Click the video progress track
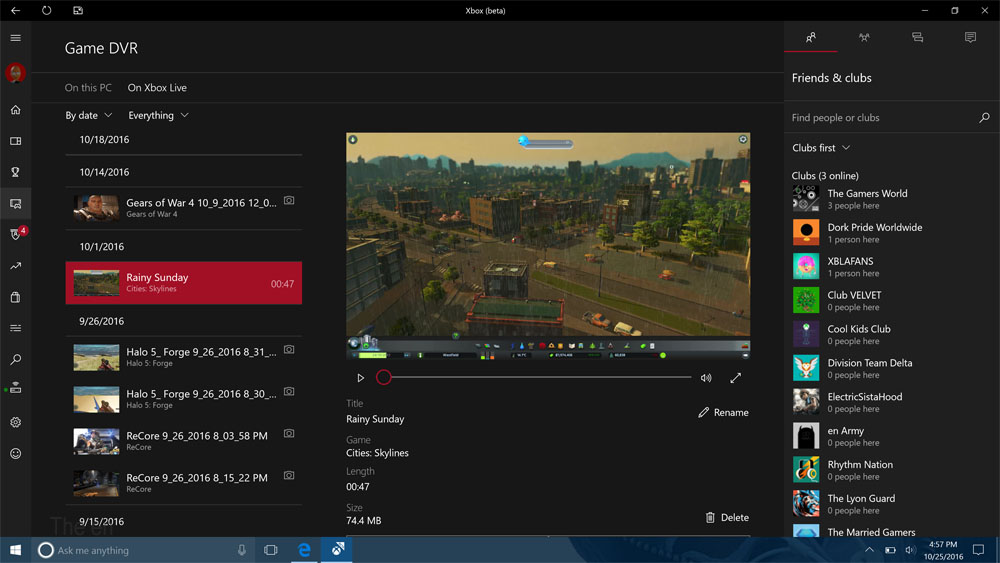 [x=541, y=377]
